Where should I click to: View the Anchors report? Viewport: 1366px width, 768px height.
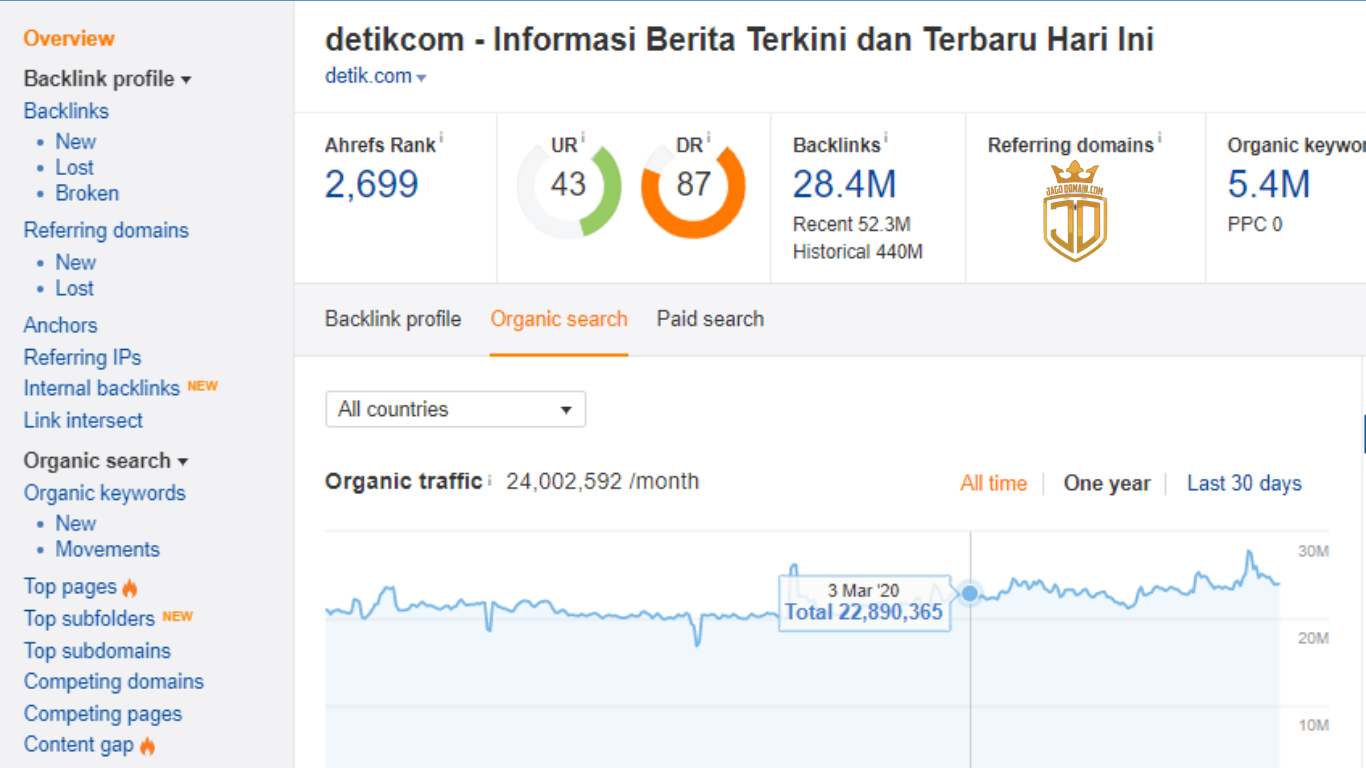[x=60, y=325]
